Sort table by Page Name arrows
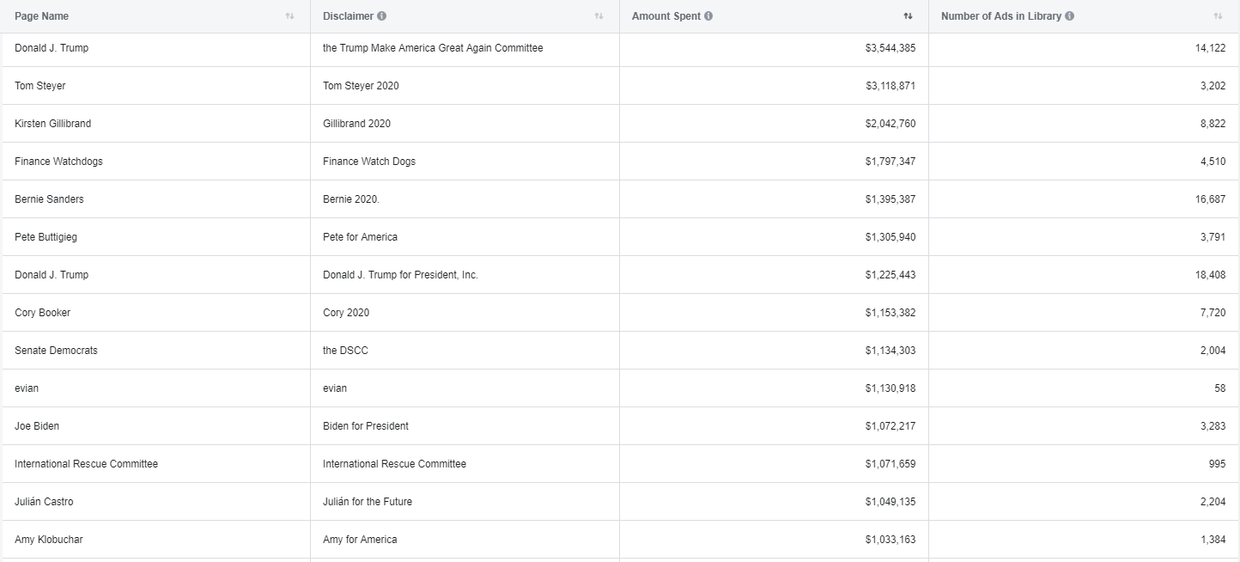 coord(290,16)
